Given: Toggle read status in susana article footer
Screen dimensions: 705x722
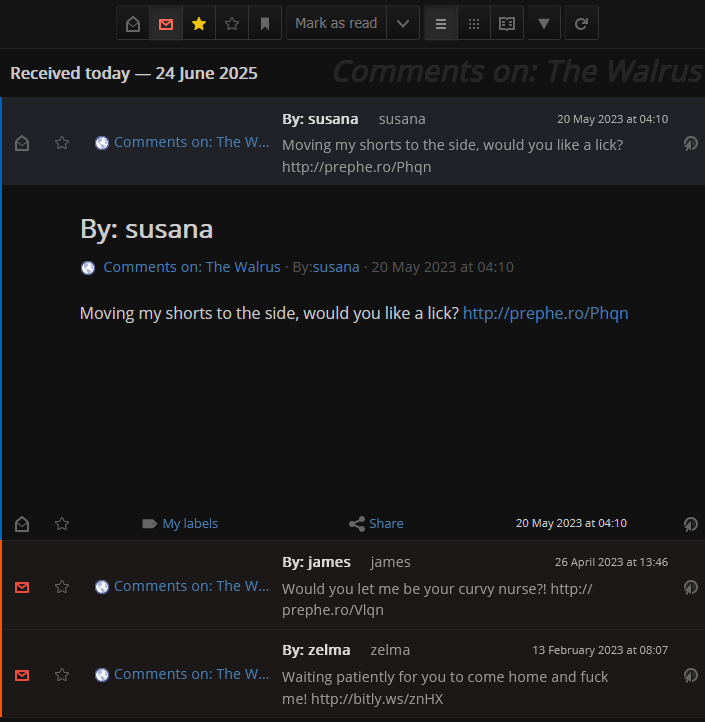Looking at the screenshot, I should (x=22, y=524).
